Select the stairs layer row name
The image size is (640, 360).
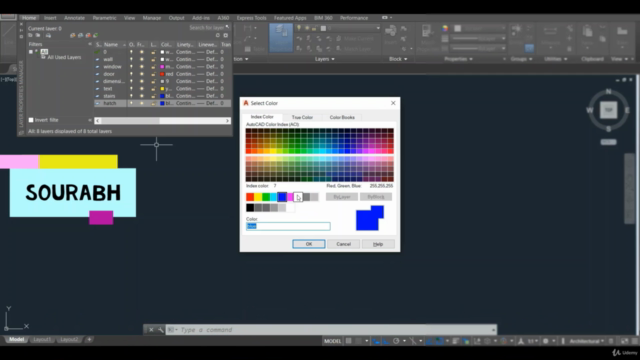(x=109, y=96)
